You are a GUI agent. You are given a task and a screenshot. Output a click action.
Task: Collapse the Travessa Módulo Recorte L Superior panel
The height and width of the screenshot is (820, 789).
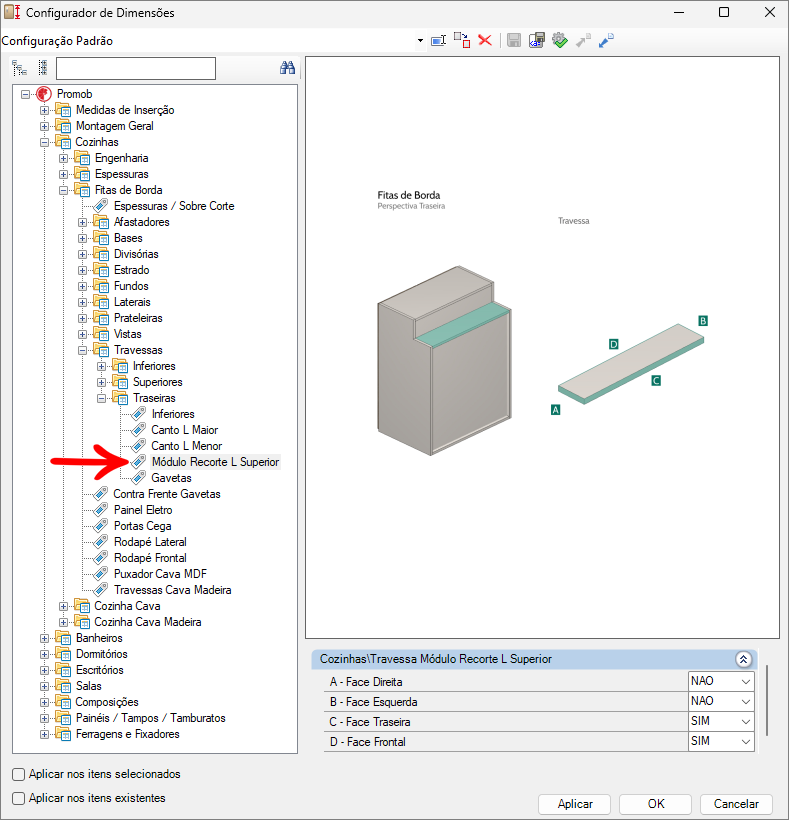[742, 659]
